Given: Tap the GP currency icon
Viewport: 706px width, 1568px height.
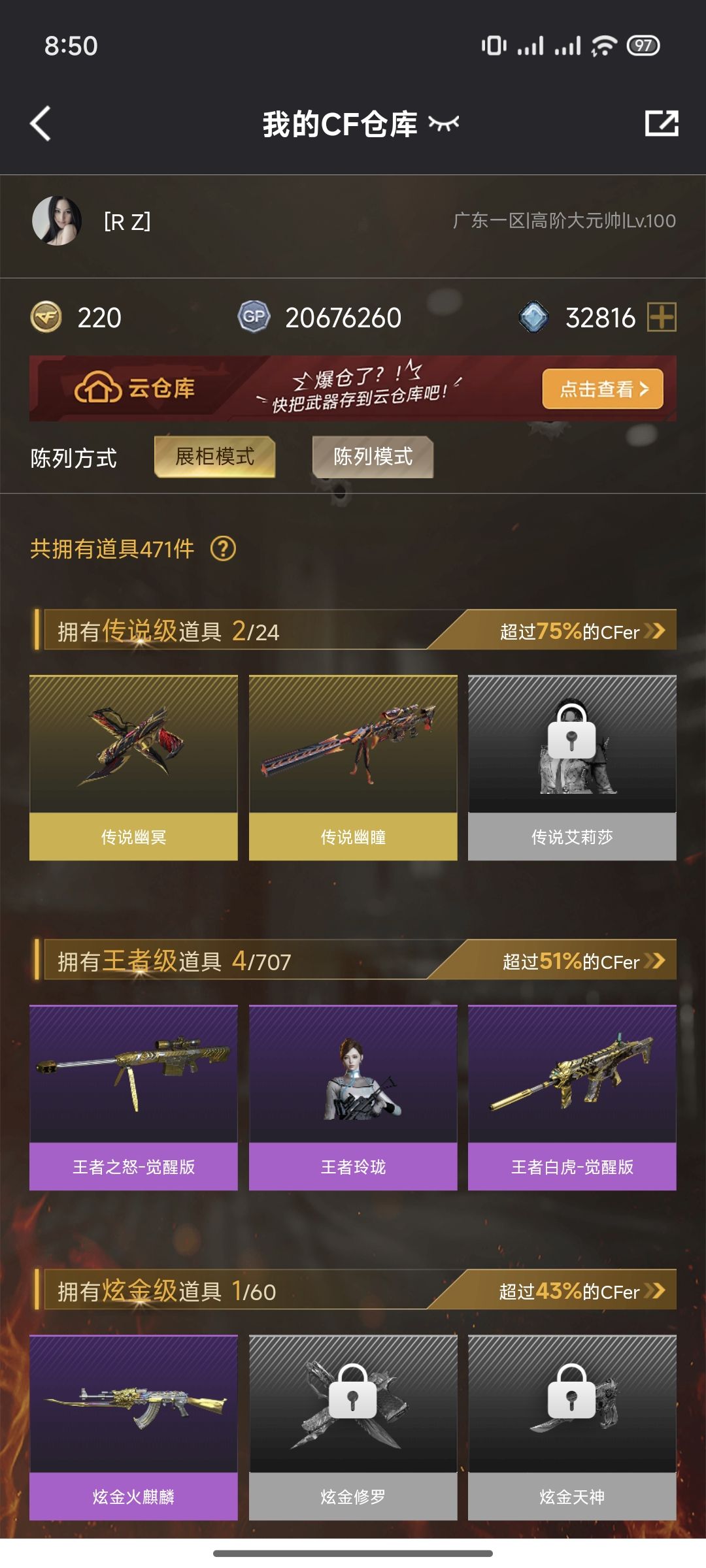Looking at the screenshot, I should 254,318.
